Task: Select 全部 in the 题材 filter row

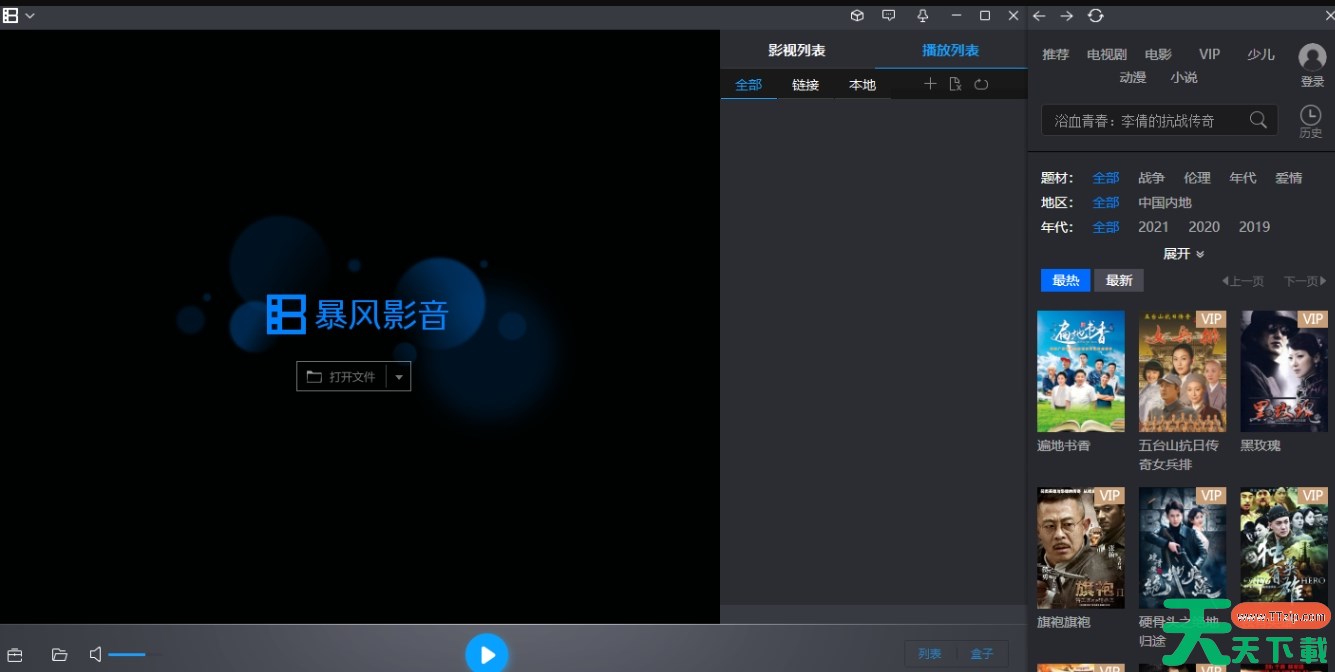Action: [1106, 178]
